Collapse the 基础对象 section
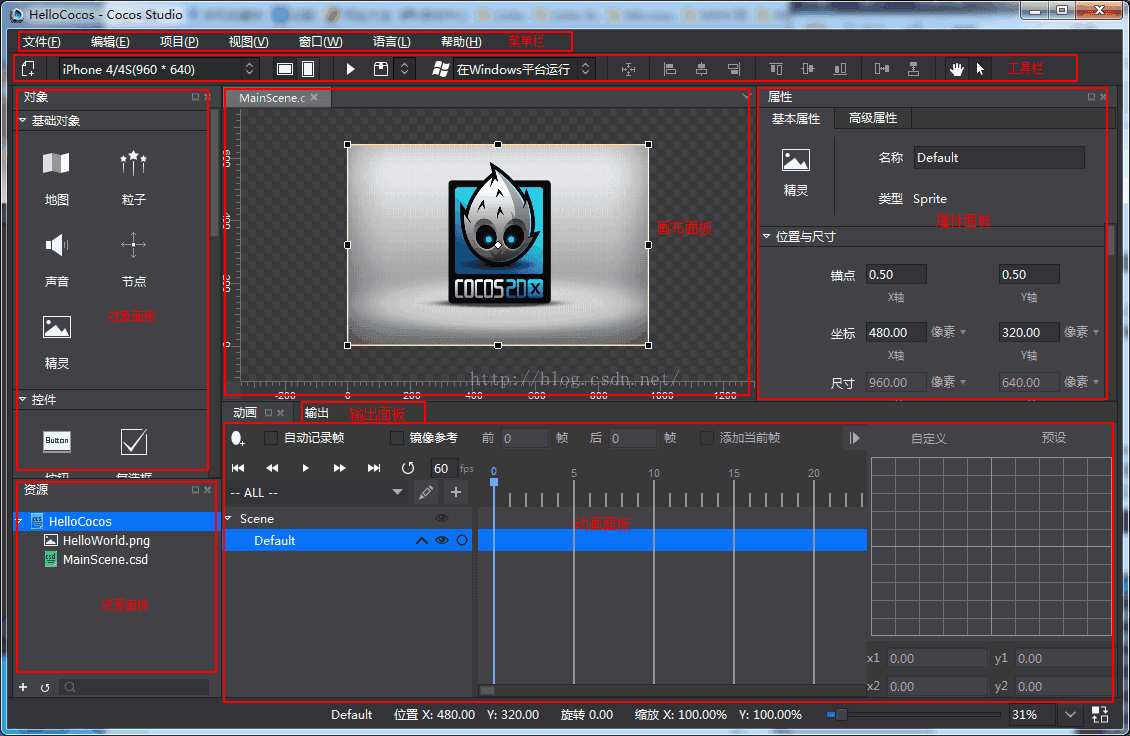The image size is (1130, 736). pyautogui.click(x=22, y=120)
